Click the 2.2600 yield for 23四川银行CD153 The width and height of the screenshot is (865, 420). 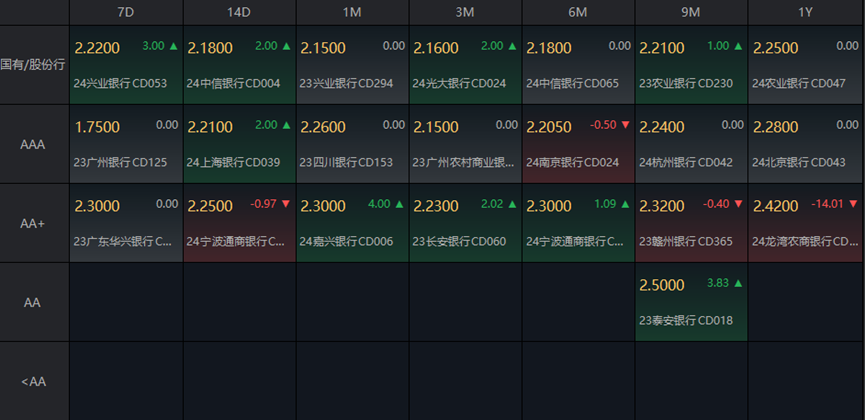click(321, 126)
